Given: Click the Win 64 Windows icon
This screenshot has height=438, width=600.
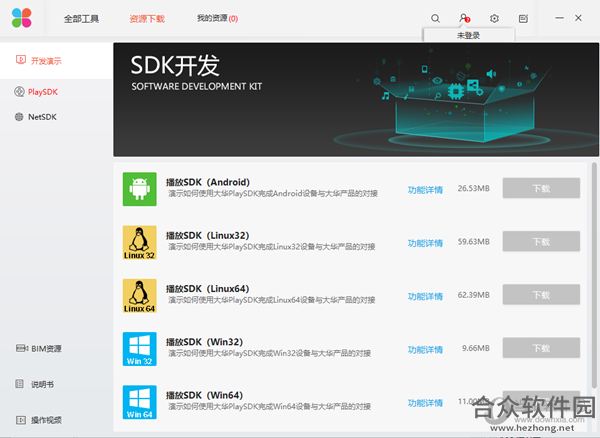Looking at the screenshot, I should (139, 402).
